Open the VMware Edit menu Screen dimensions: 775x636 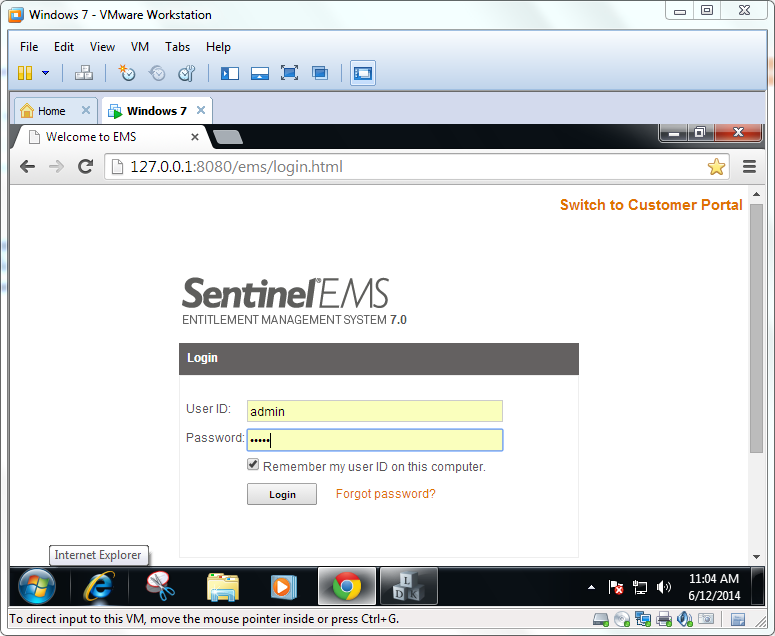click(x=64, y=47)
